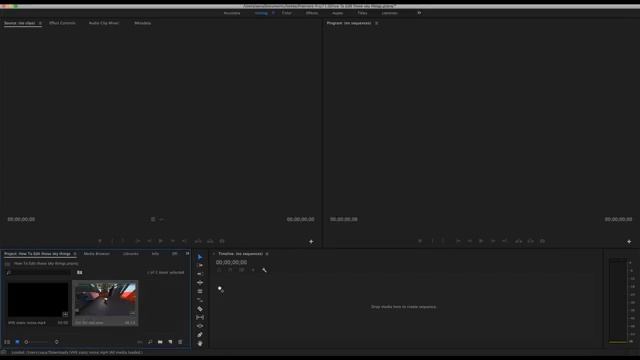
Task: Select the Selection tool arrow
Action: (200, 257)
